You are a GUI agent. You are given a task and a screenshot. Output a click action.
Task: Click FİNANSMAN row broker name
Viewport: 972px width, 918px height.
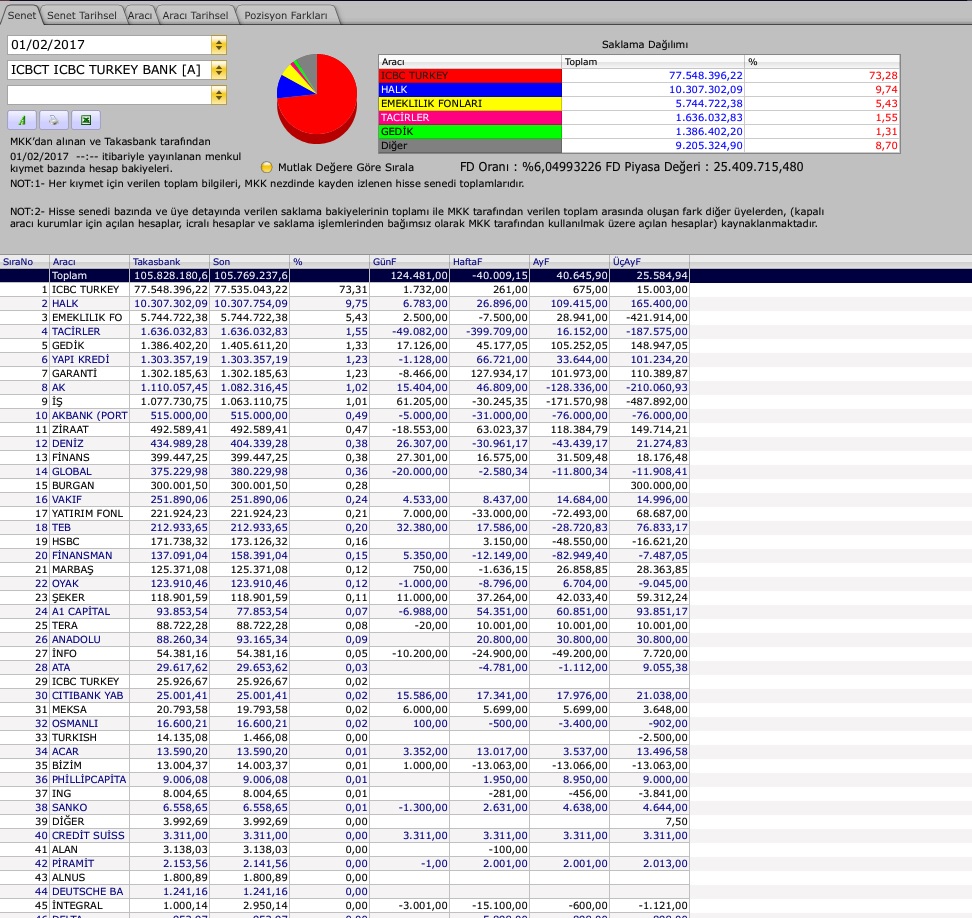(82, 556)
